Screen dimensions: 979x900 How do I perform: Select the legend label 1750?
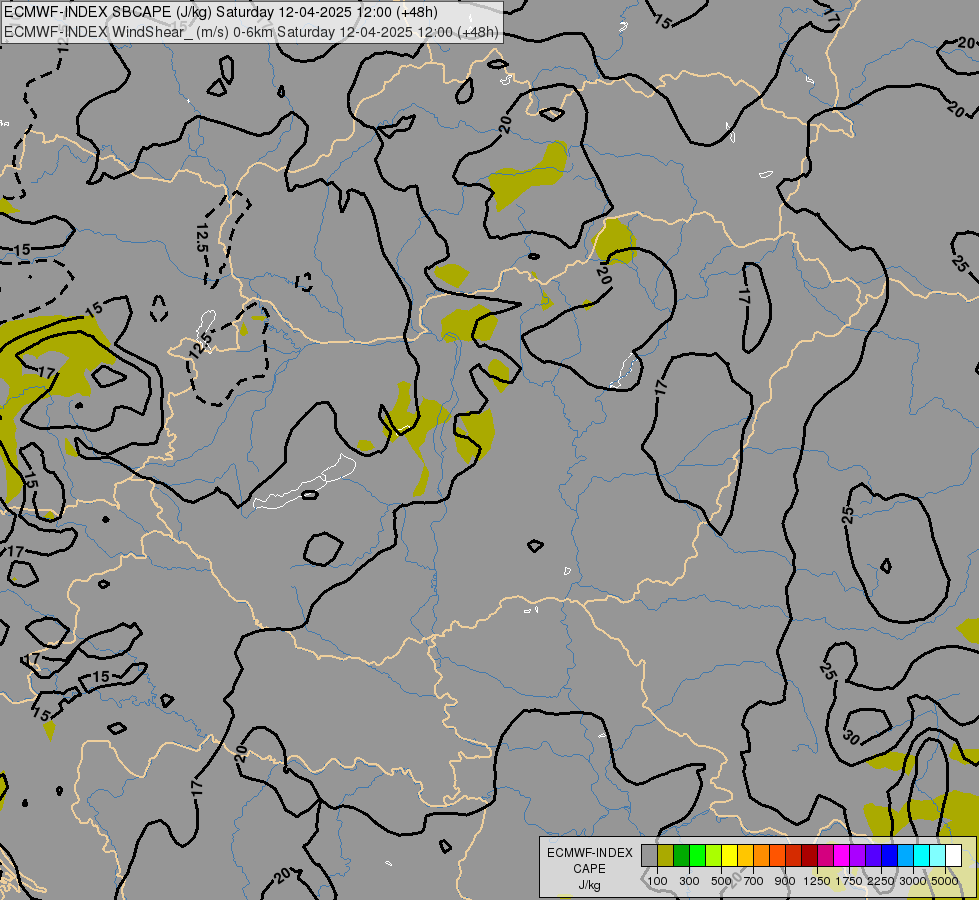tap(849, 881)
